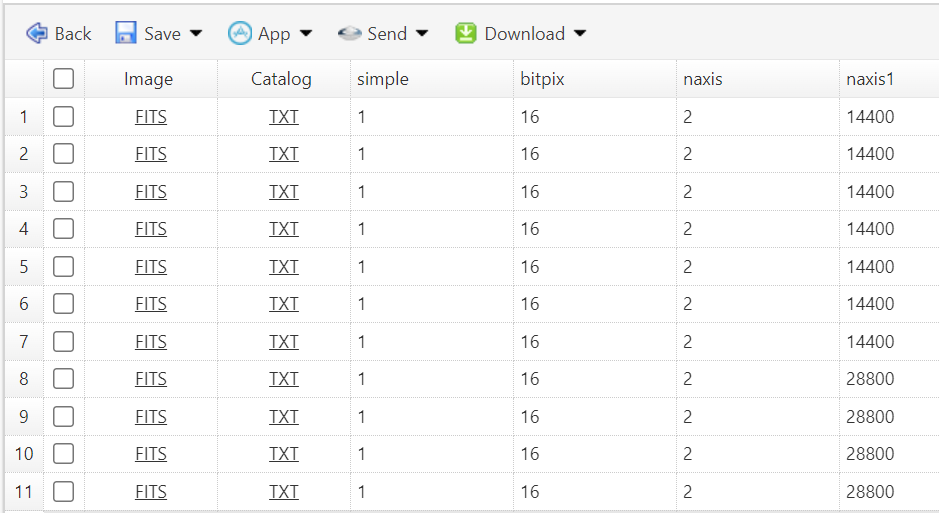The image size is (939, 513).
Task: Check the checkbox for row 1
Action: tap(64, 117)
